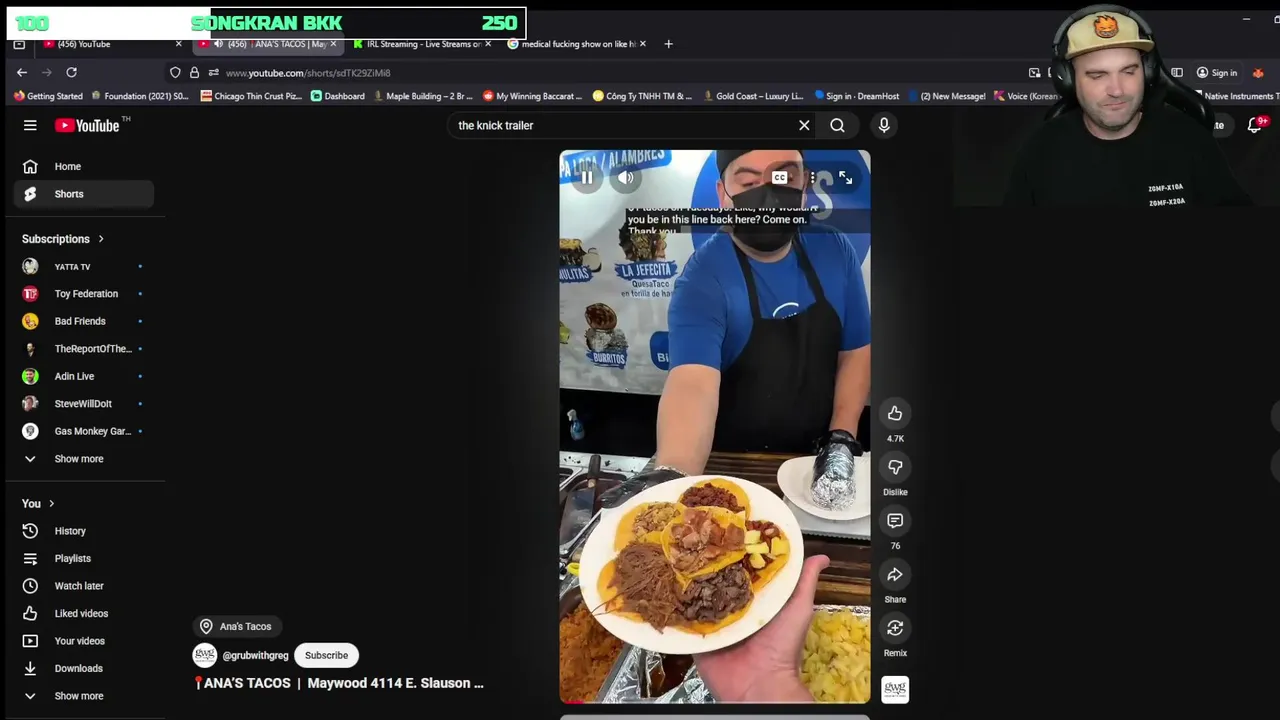Viewport: 1280px width, 720px height.
Task: Open the SteveWillDoIt subscription avatar
Action: [30, 404]
